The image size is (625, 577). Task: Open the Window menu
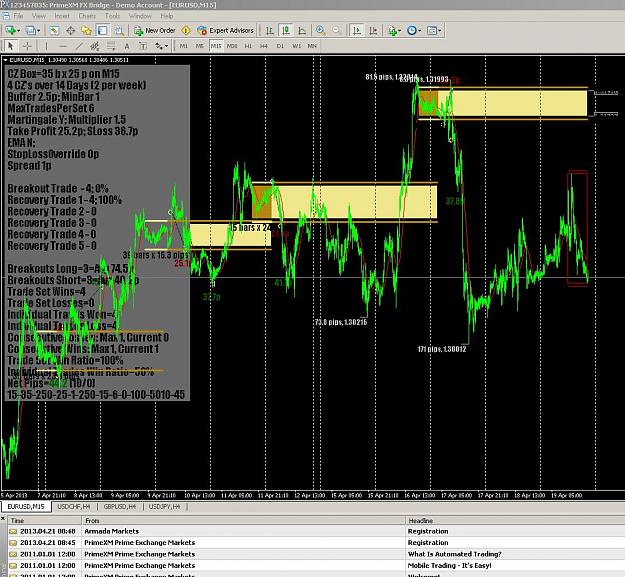[140, 16]
